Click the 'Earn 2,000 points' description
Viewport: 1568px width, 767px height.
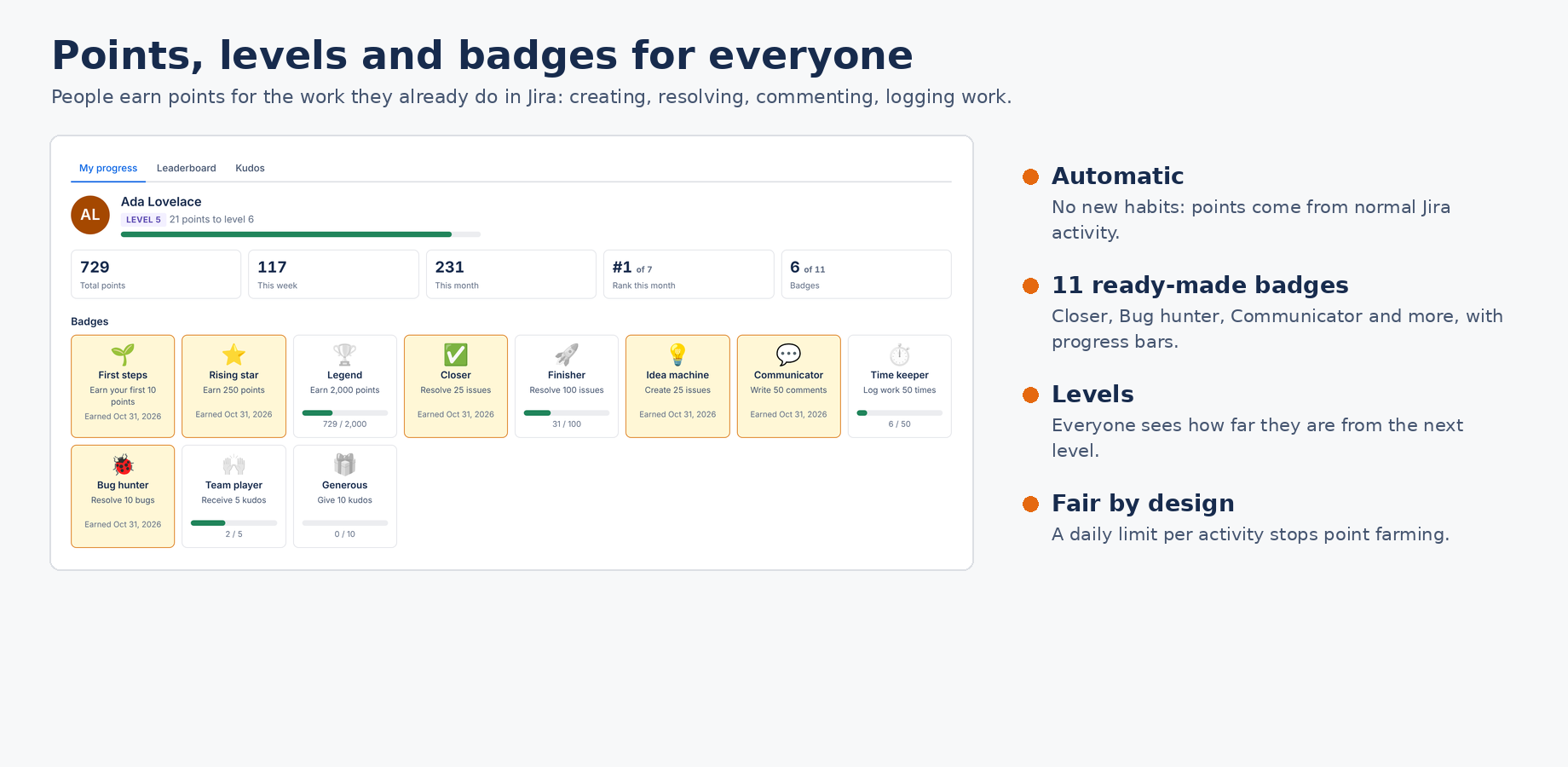(x=344, y=390)
